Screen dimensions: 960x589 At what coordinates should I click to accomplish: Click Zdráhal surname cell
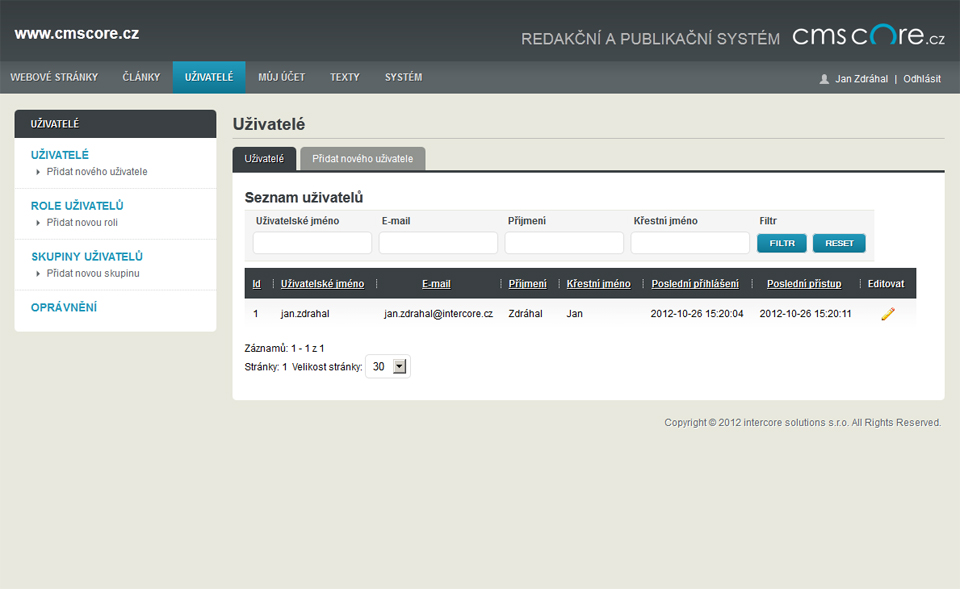click(525, 313)
